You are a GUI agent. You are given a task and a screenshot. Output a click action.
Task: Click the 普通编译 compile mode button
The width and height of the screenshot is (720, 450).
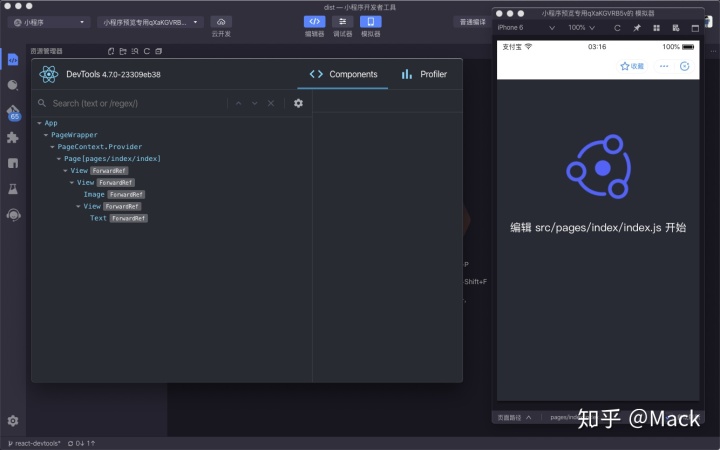(x=472, y=22)
